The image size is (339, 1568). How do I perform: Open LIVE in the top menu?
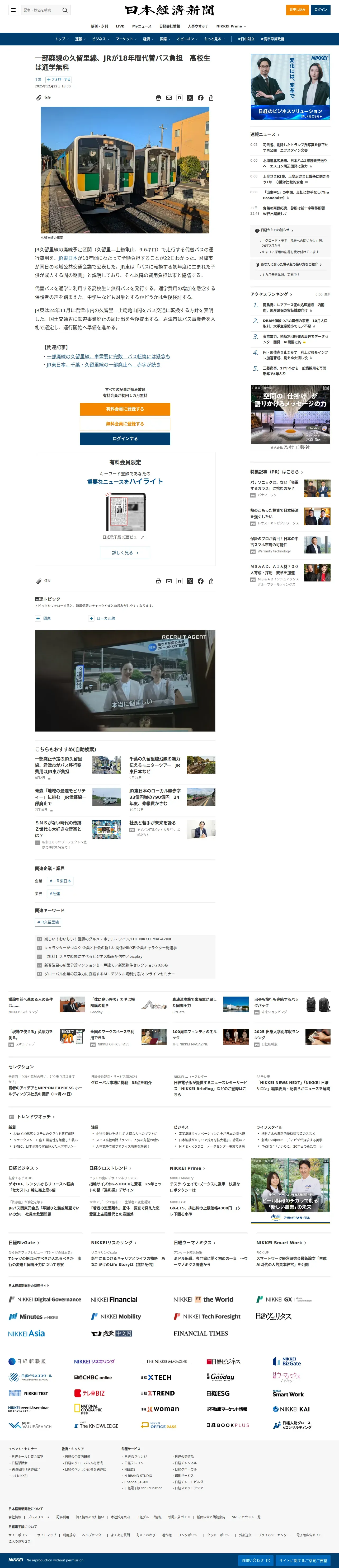click(120, 26)
